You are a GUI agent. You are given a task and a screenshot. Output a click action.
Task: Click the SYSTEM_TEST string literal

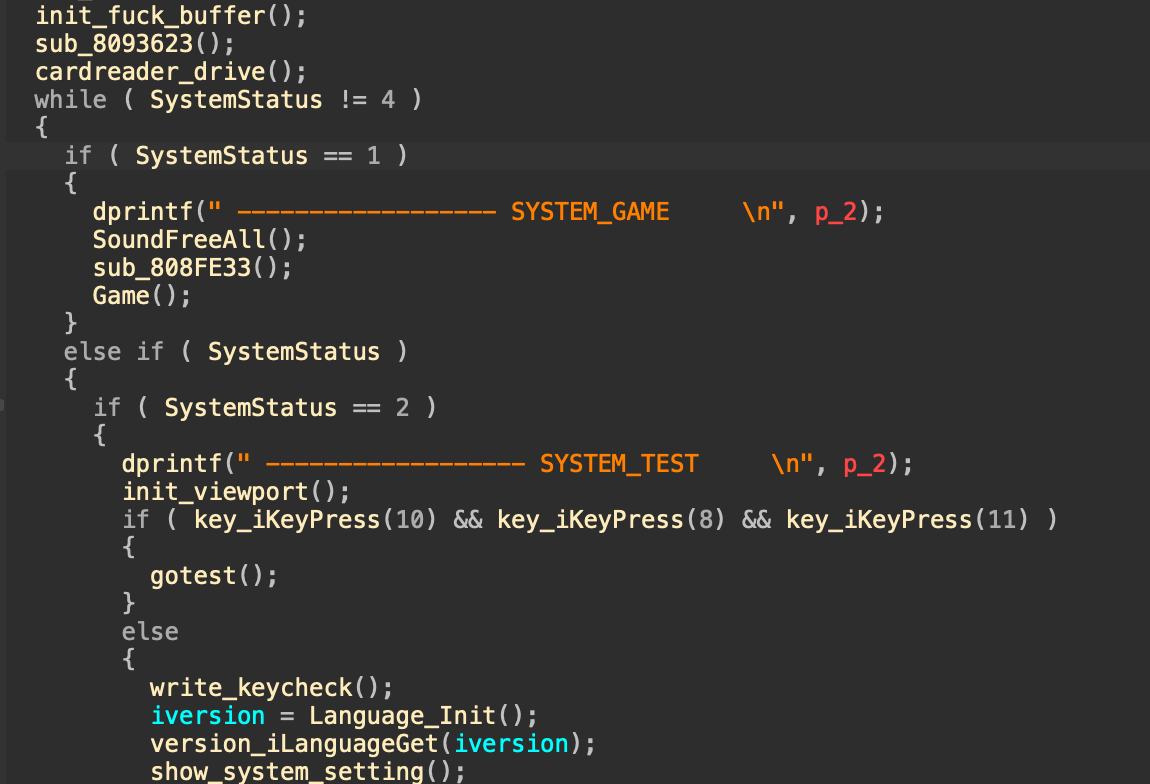point(618,463)
